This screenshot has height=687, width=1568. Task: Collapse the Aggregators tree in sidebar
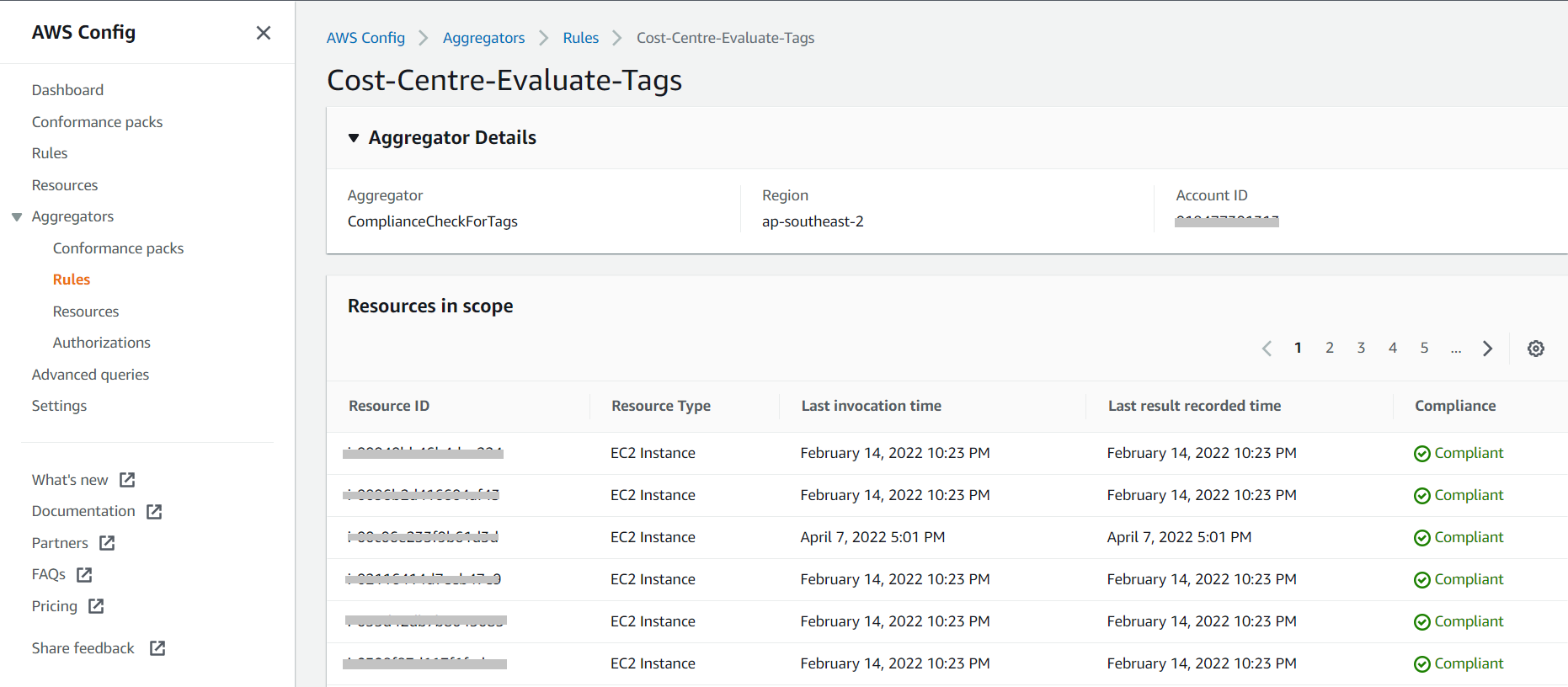pos(17,217)
